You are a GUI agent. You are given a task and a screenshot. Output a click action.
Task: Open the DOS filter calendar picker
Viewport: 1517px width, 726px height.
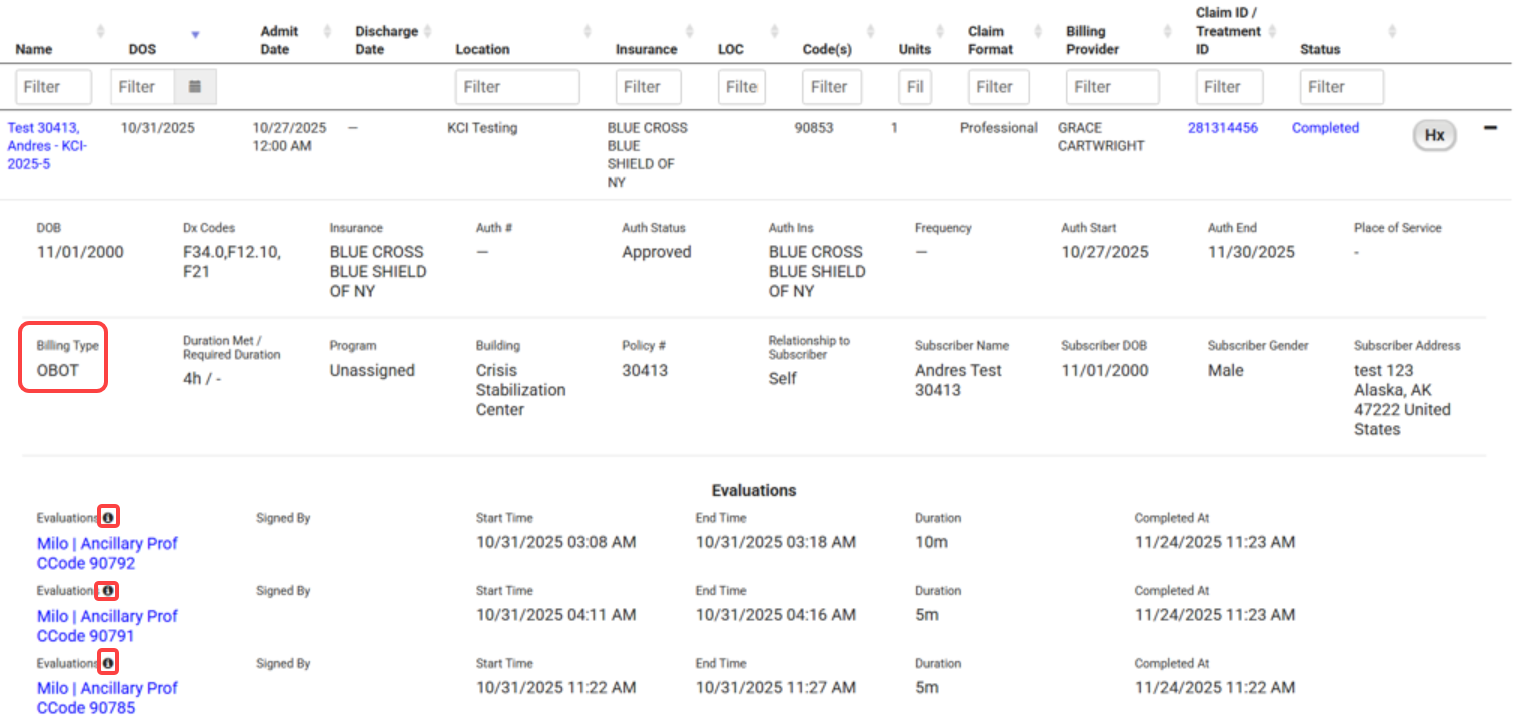196,87
